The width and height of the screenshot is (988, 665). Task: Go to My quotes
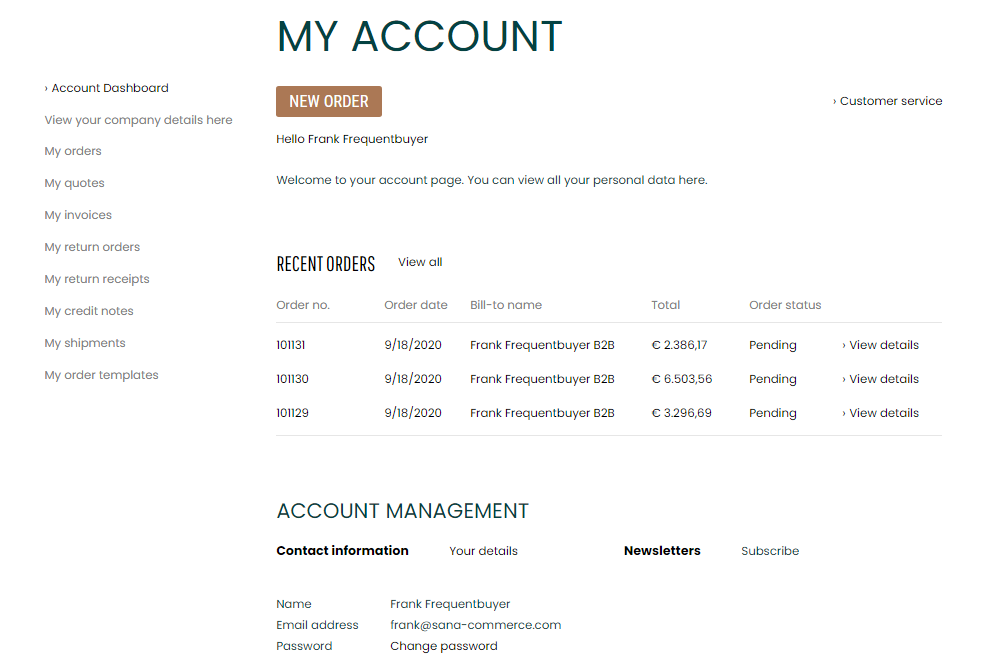[x=74, y=183]
